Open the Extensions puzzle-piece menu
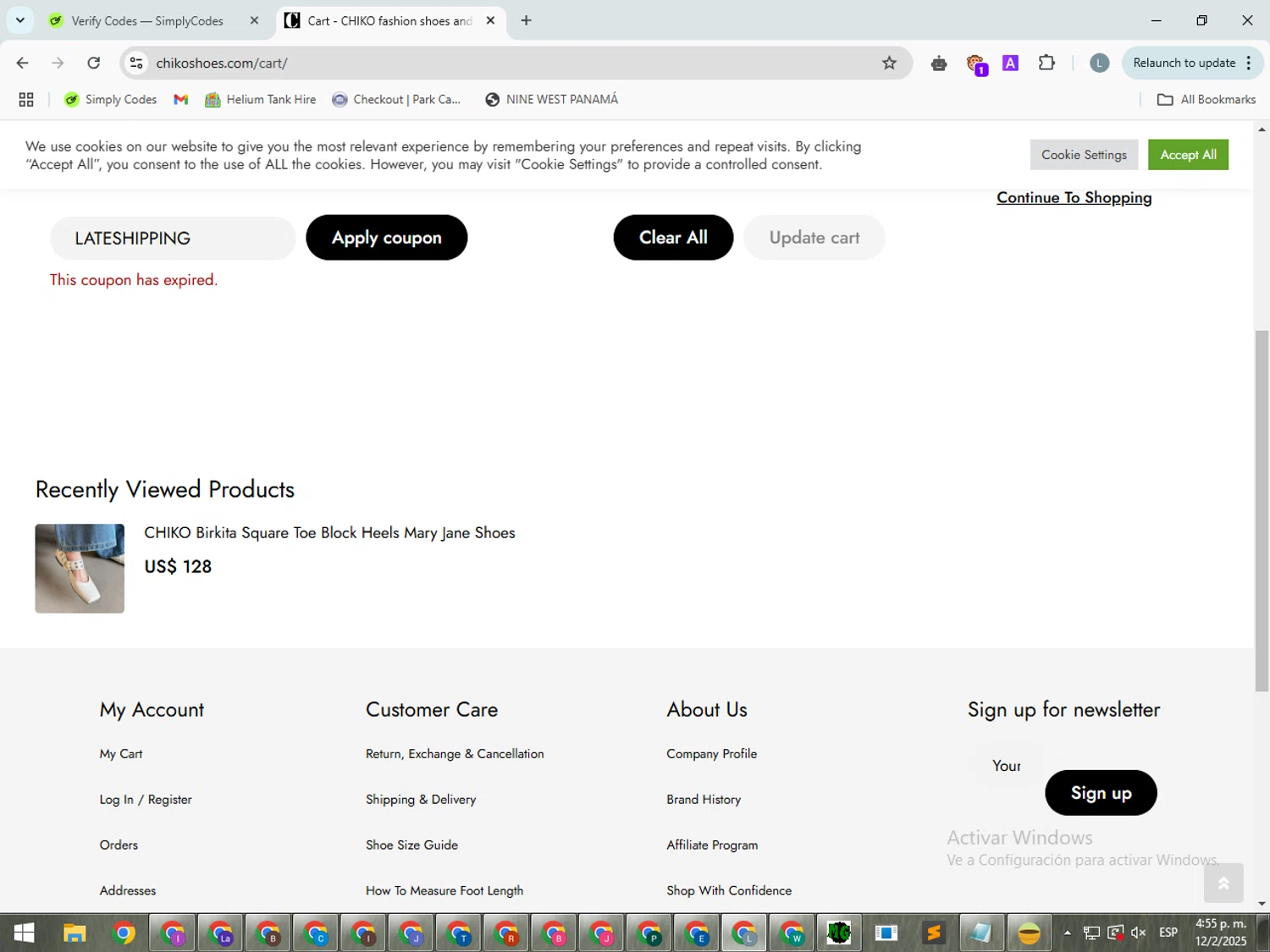The width and height of the screenshot is (1270, 952). pos(1046,63)
